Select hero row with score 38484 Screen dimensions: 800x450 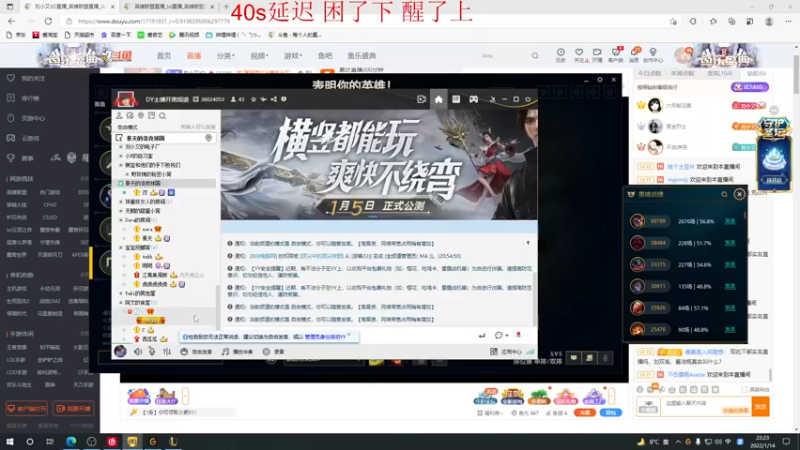(685, 243)
